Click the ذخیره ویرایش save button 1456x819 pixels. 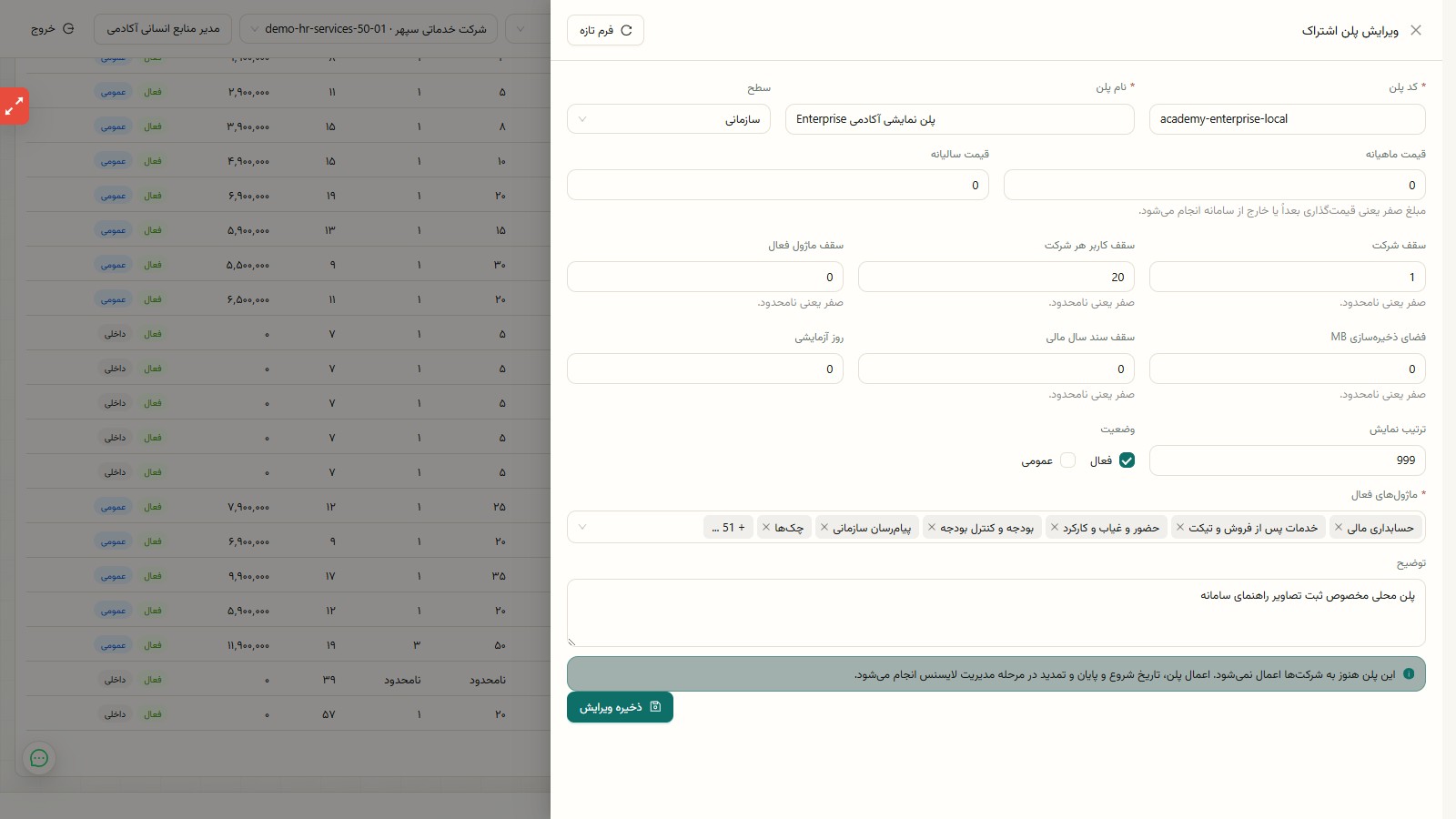point(620,707)
